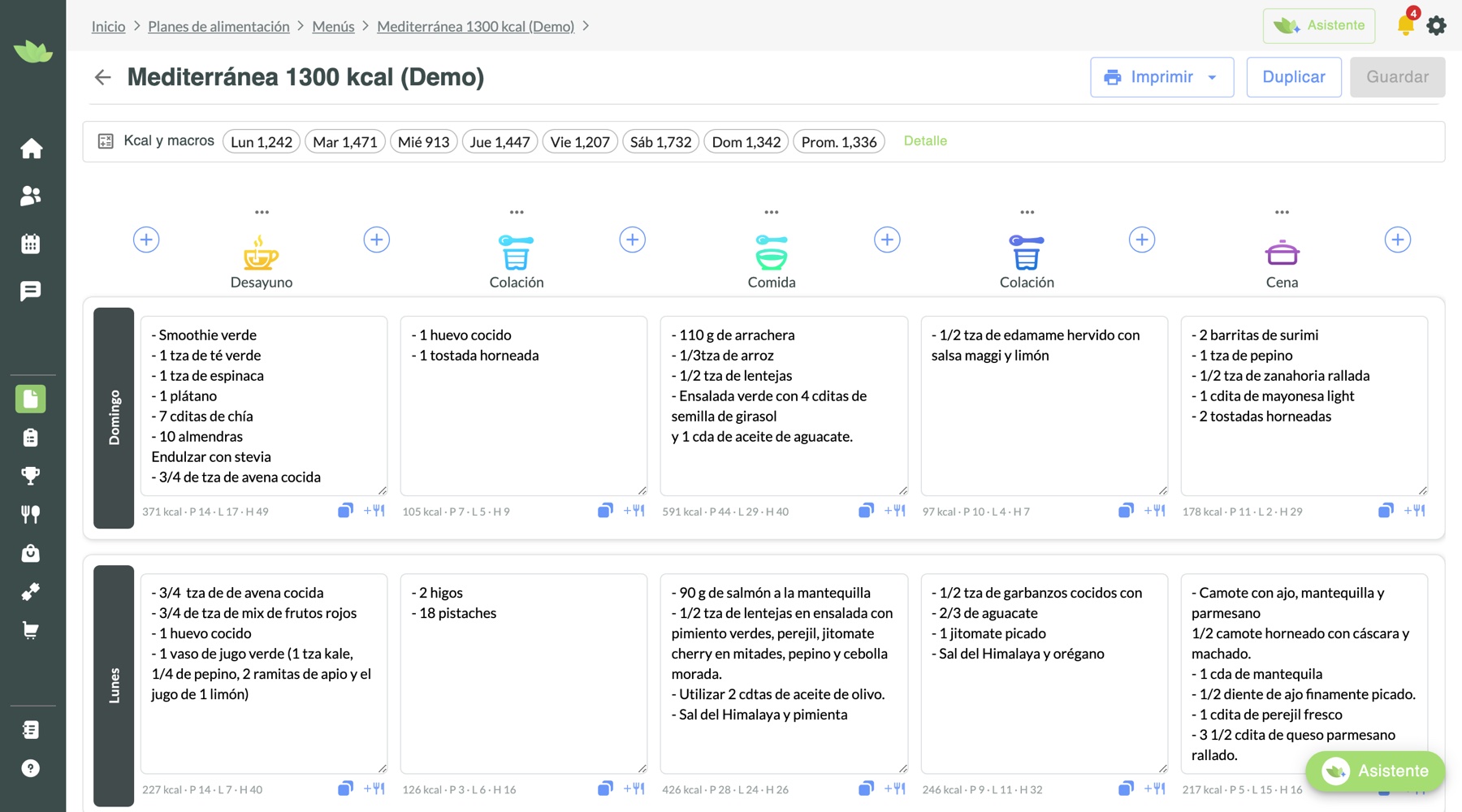Edit the Domingo Desayuno text box
The image size is (1462, 812).
click(x=264, y=406)
